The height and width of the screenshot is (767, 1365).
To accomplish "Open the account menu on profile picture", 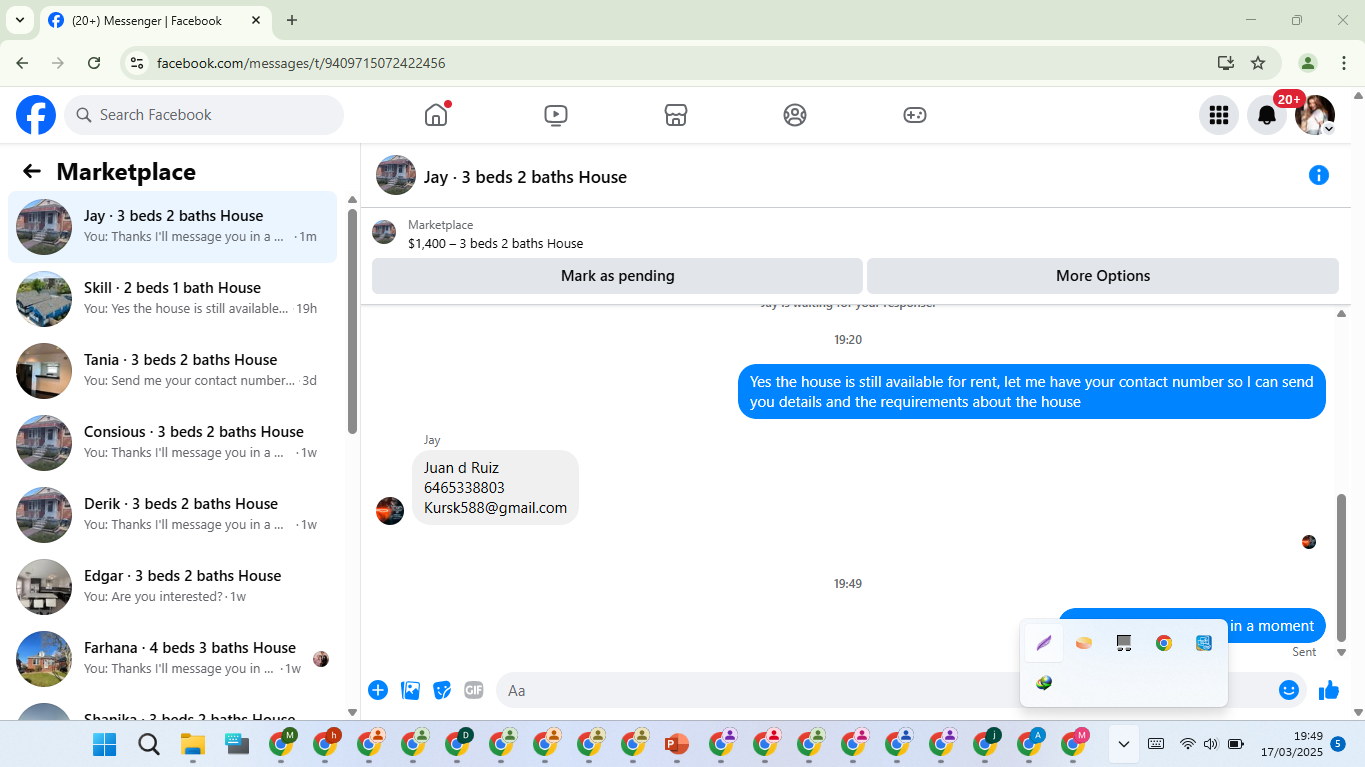I will click(1315, 115).
